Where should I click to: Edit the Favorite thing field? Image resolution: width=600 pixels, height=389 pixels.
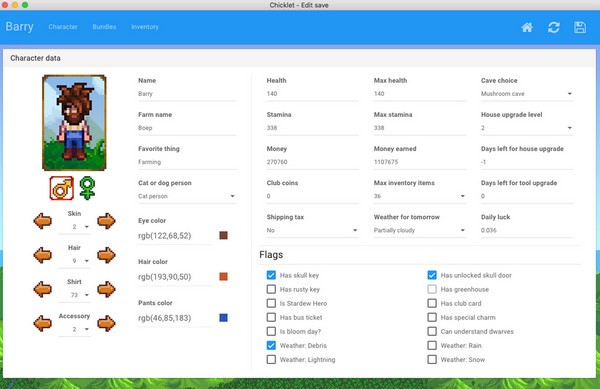(187, 162)
